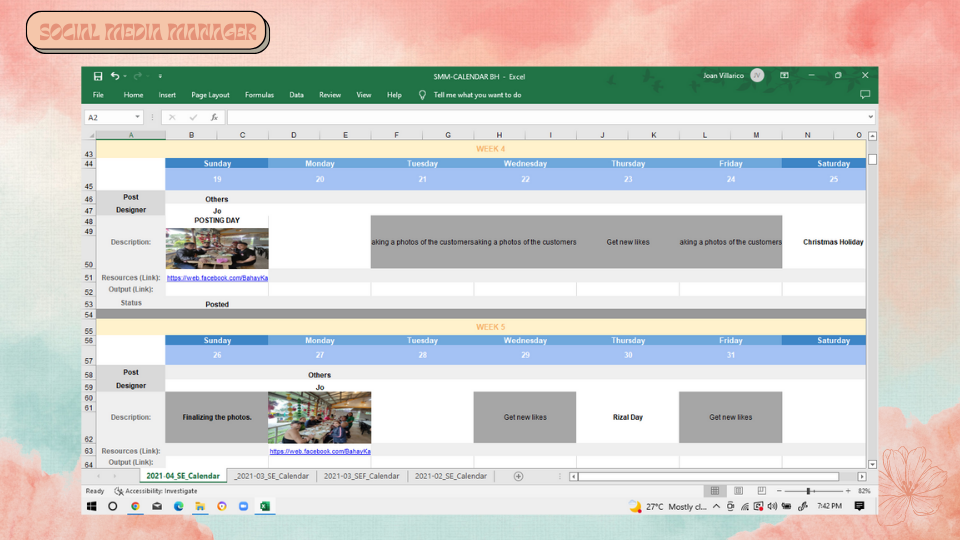Click inside the formula bar field

click(545, 117)
